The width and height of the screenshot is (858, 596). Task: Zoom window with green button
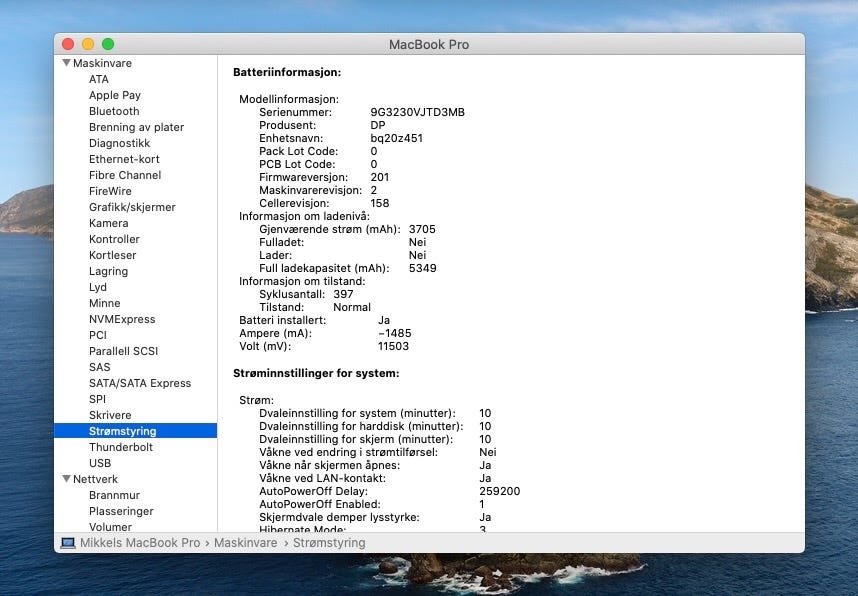coord(108,44)
